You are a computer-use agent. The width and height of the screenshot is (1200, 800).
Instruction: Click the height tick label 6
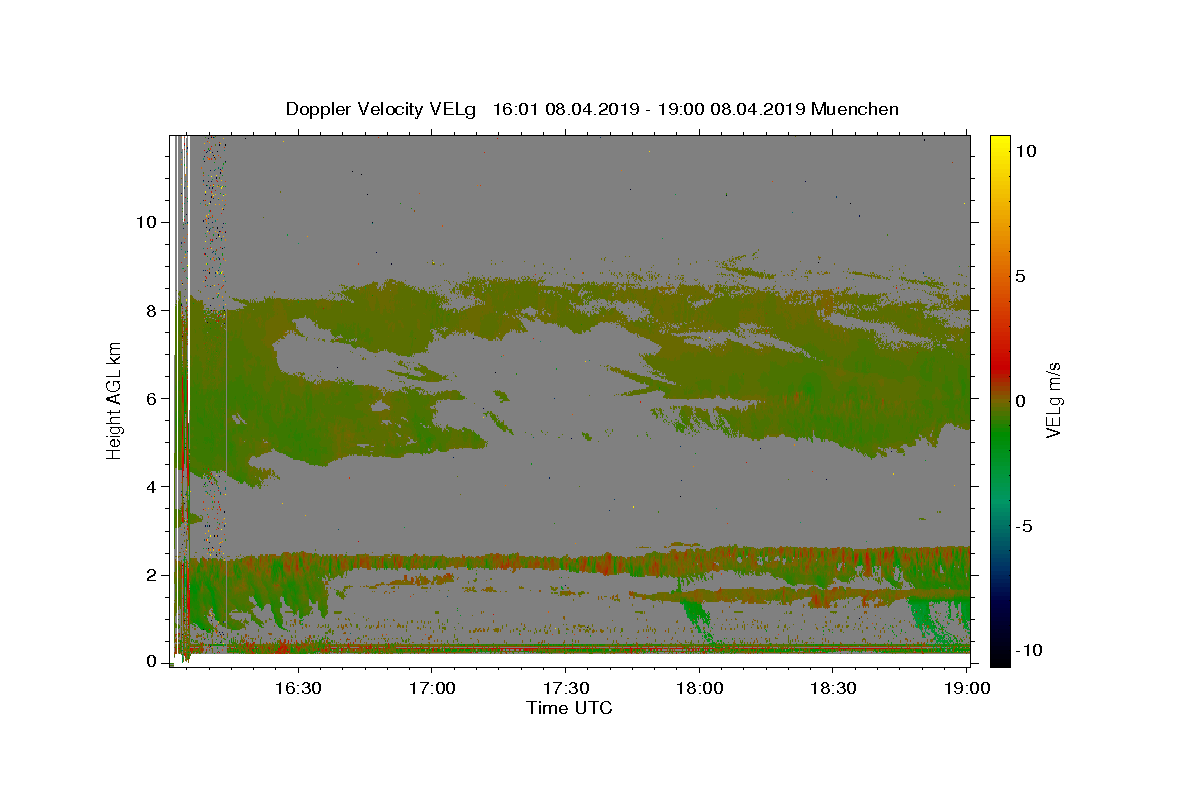pos(153,398)
